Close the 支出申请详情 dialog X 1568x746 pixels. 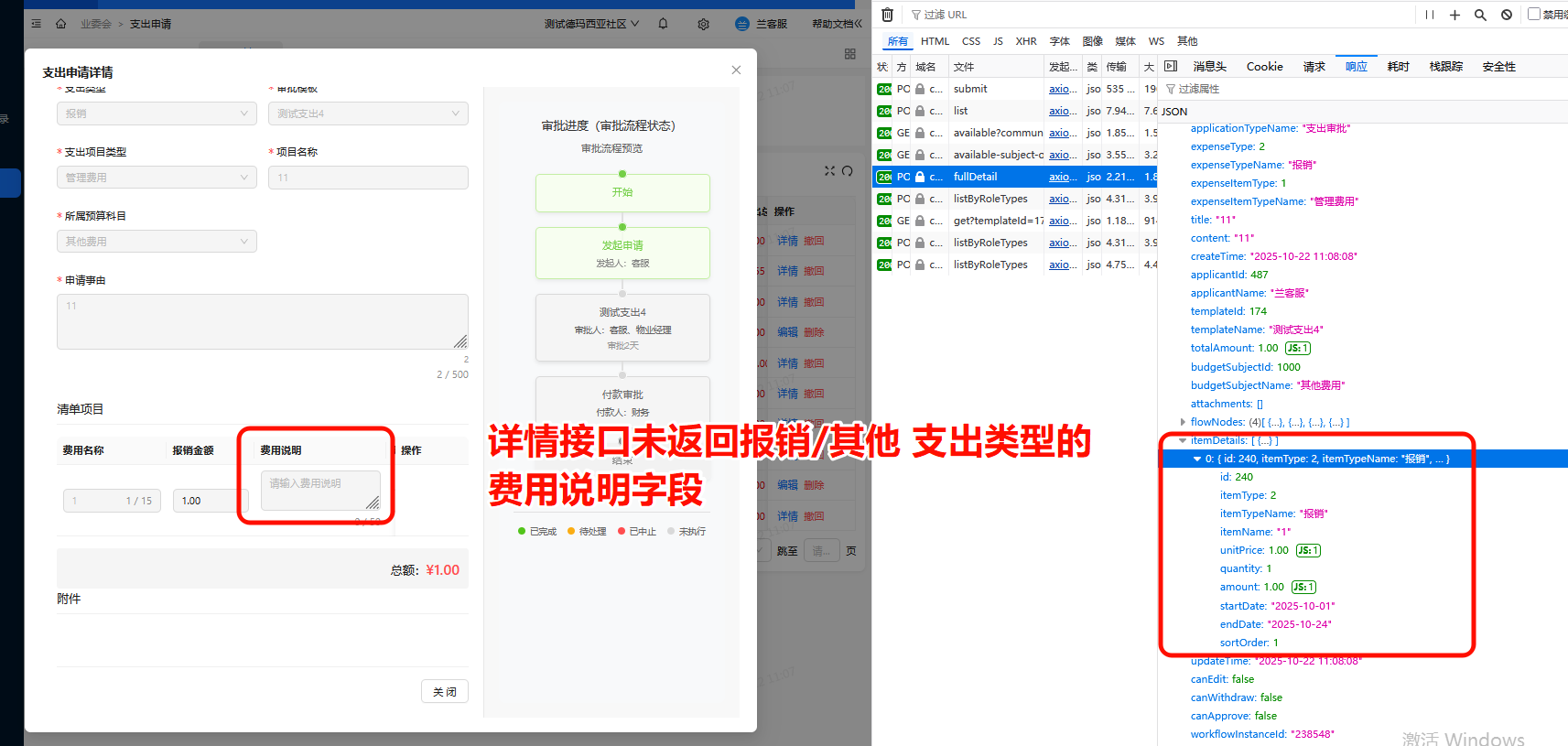coord(736,70)
